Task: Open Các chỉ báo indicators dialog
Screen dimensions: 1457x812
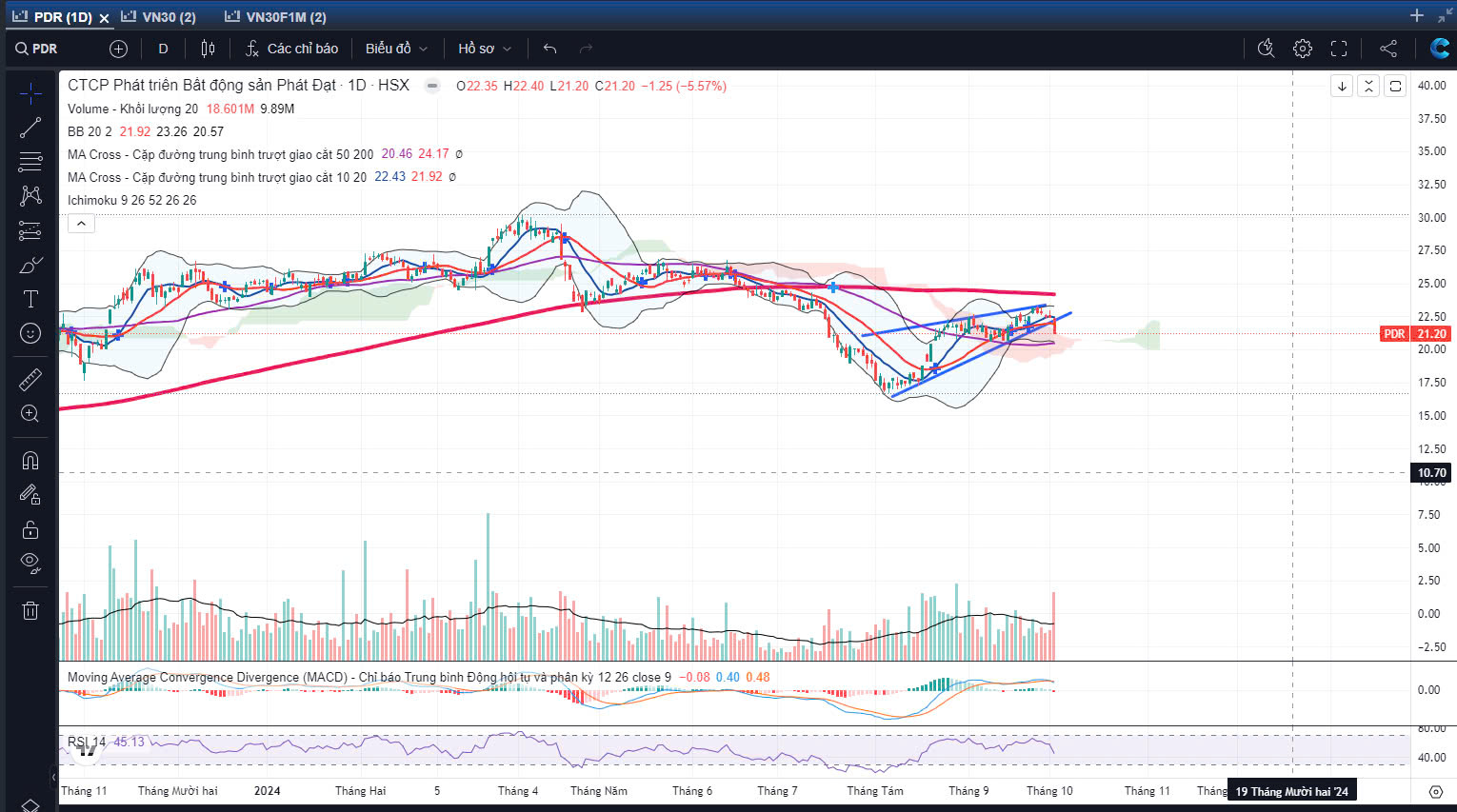Action: click(x=291, y=49)
